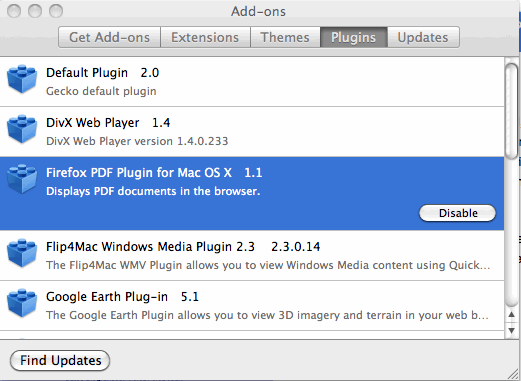Click the DivX Web Player brick icon

22,129
